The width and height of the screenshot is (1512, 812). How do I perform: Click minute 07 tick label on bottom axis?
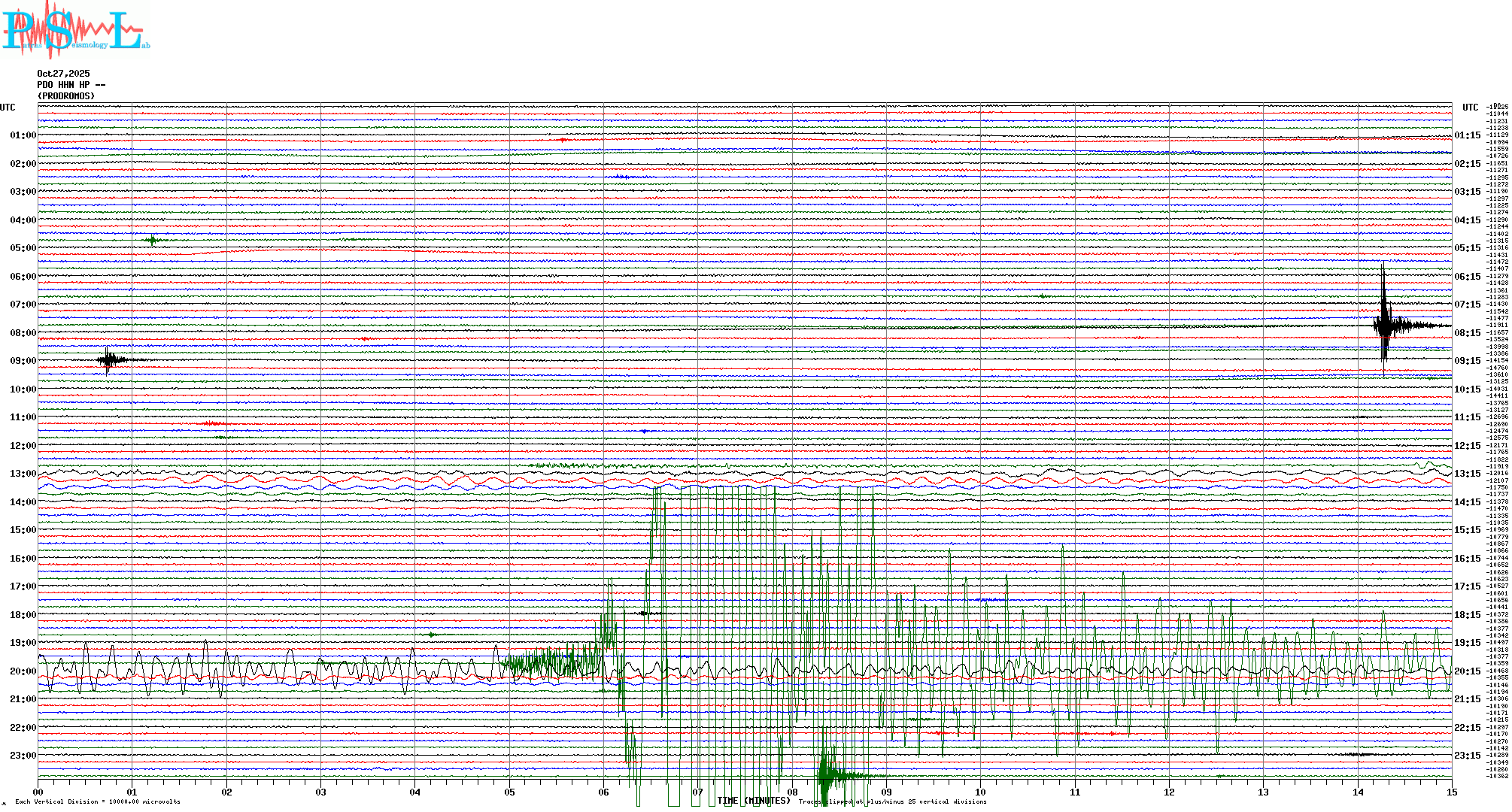pos(698,792)
